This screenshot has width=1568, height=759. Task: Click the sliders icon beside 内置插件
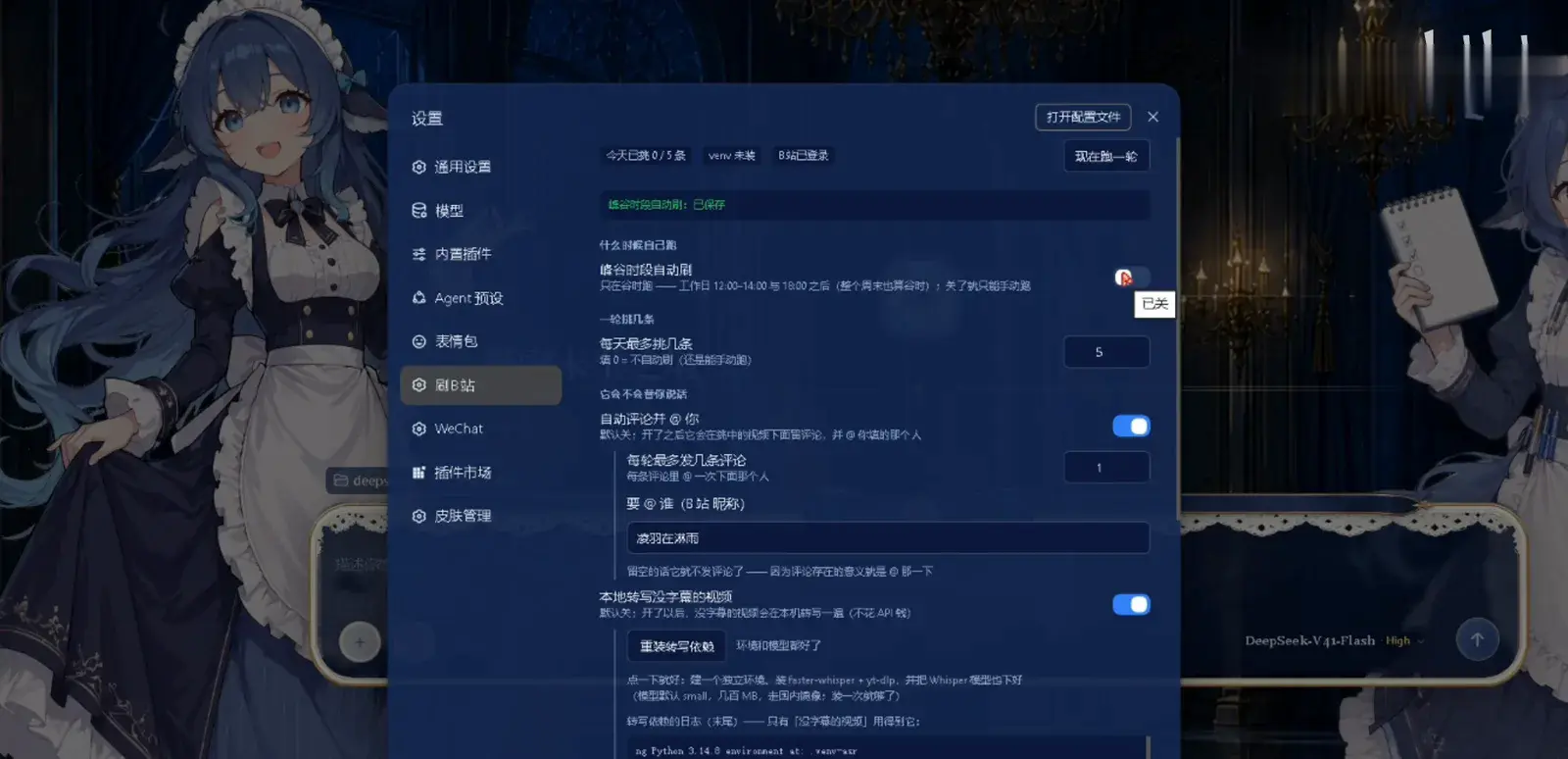coord(419,254)
